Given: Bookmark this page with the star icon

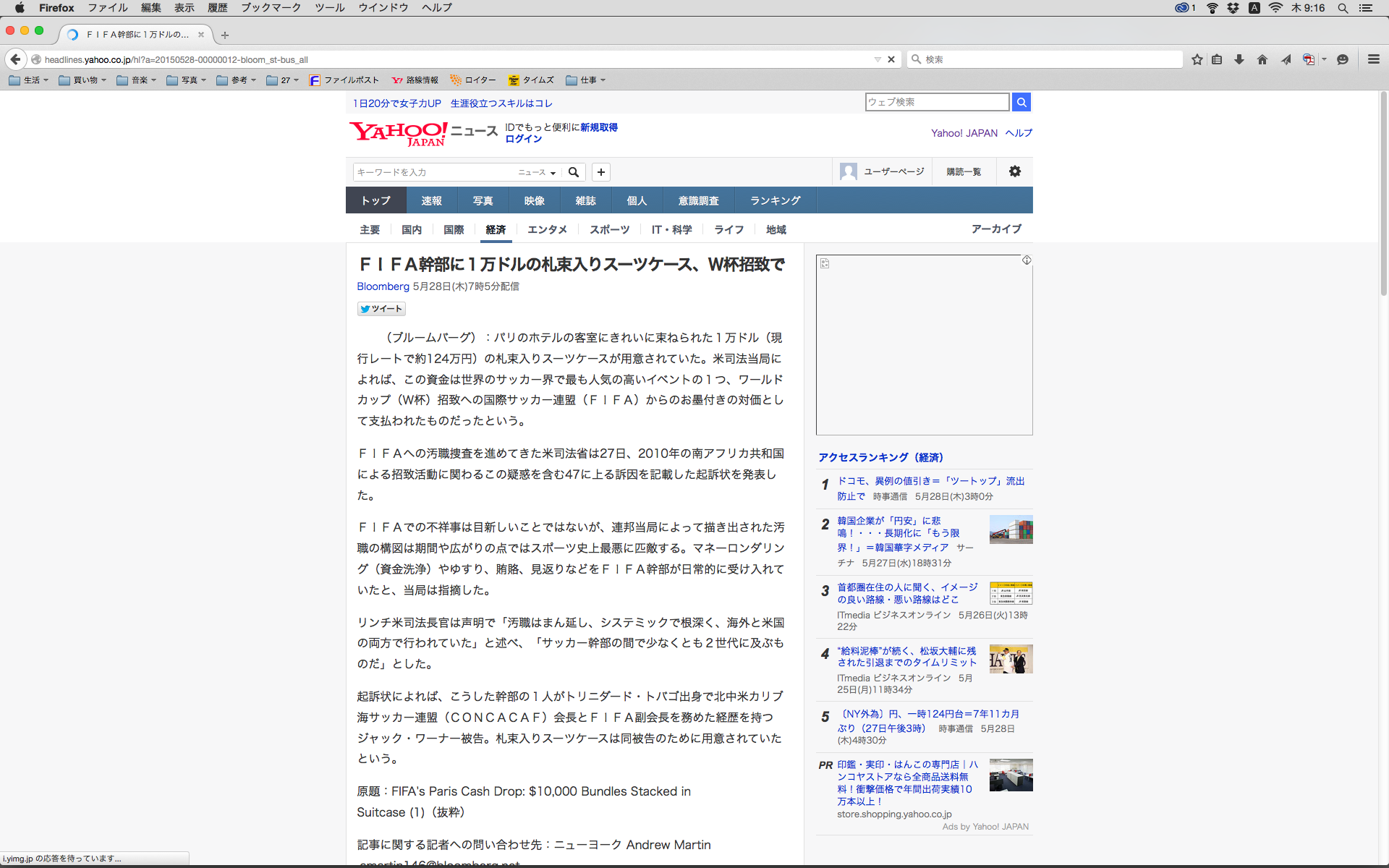Looking at the screenshot, I should click(1197, 59).
